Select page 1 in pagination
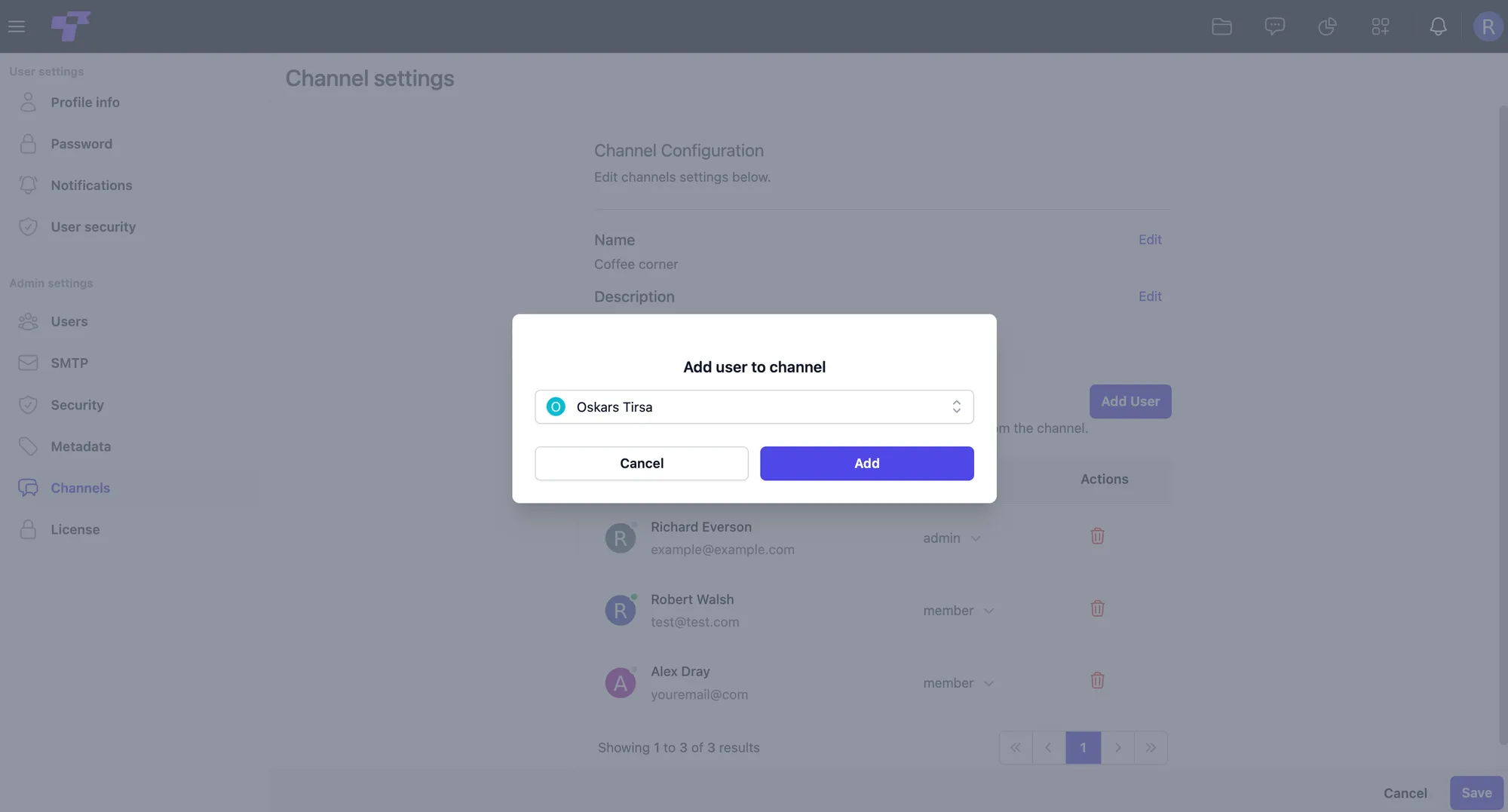The height and width of the screenshot is (812, 1508). click(1083, 748)
